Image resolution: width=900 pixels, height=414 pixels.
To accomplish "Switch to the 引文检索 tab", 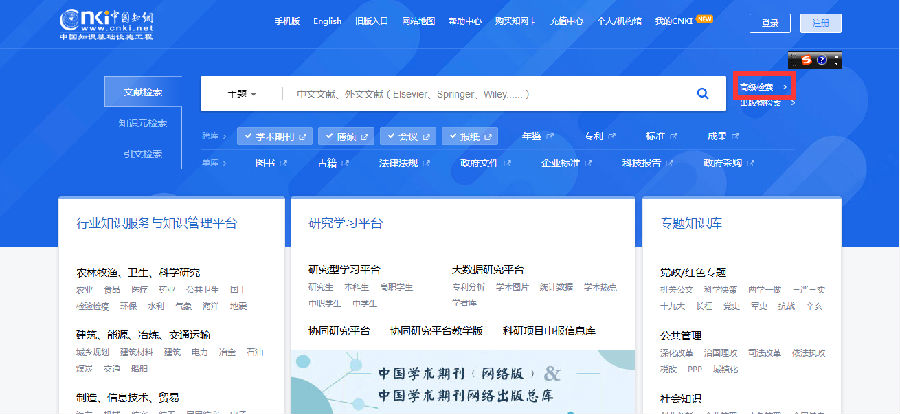I will [143, 154].
